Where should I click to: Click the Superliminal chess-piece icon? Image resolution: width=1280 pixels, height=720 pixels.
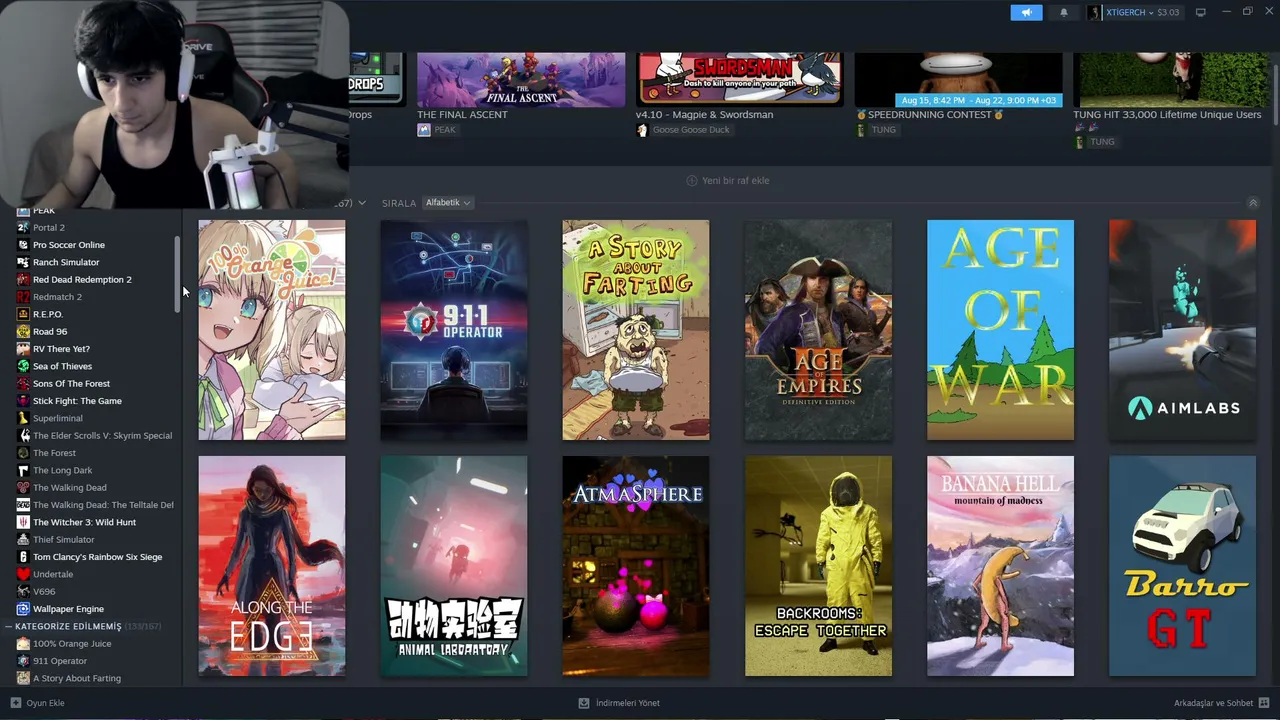pos(23,418)
